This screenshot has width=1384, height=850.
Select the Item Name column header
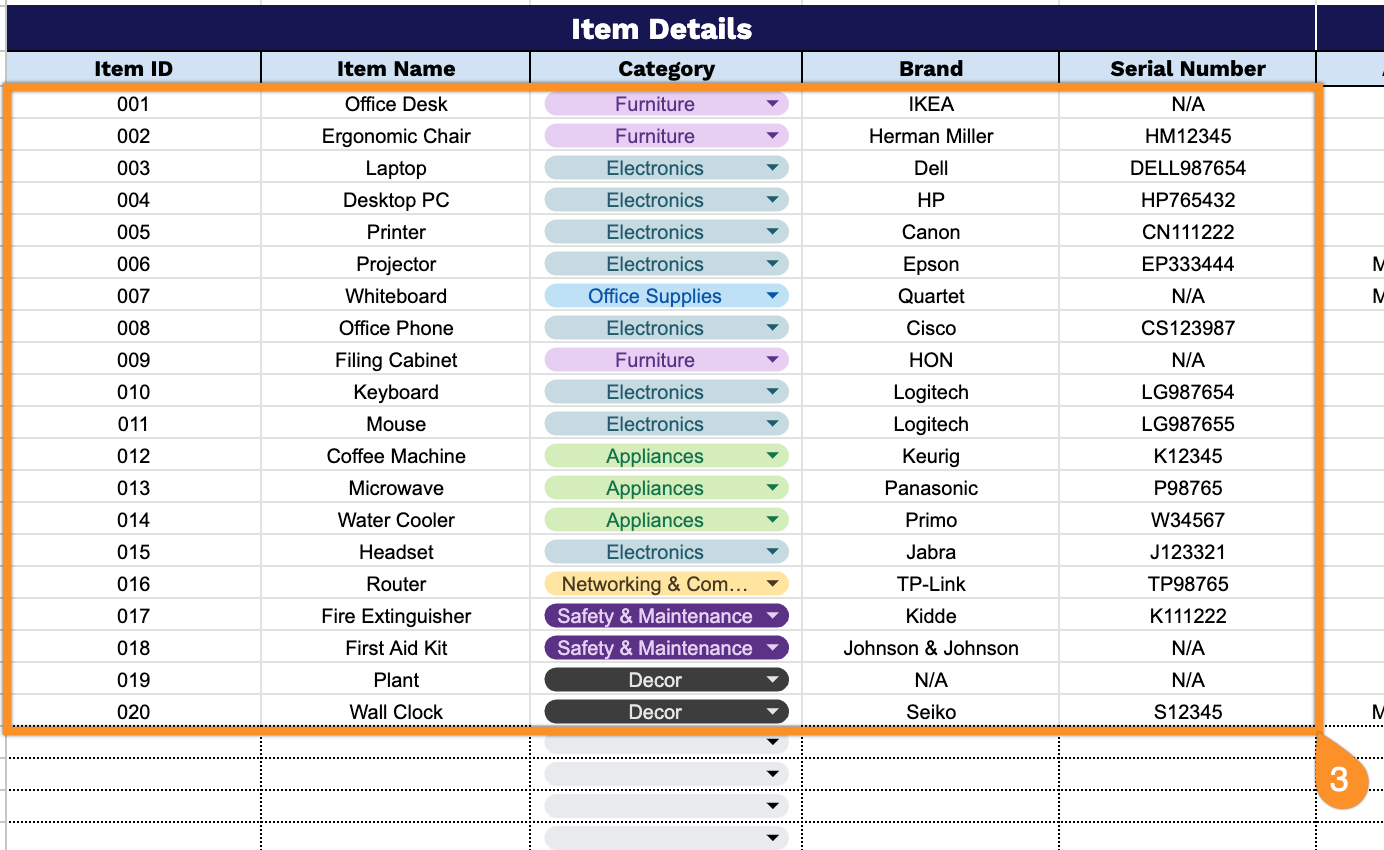coord(395,68)
